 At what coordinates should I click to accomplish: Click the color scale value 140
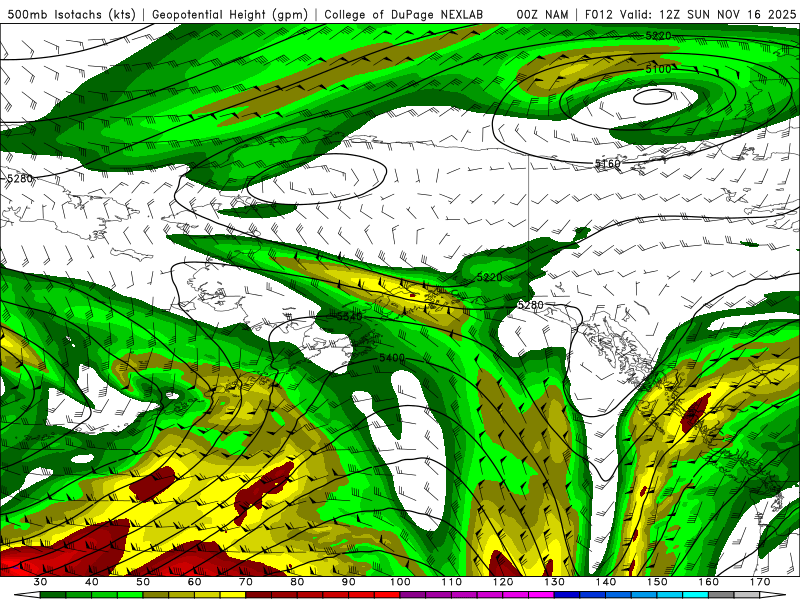[x=606, y=582]
